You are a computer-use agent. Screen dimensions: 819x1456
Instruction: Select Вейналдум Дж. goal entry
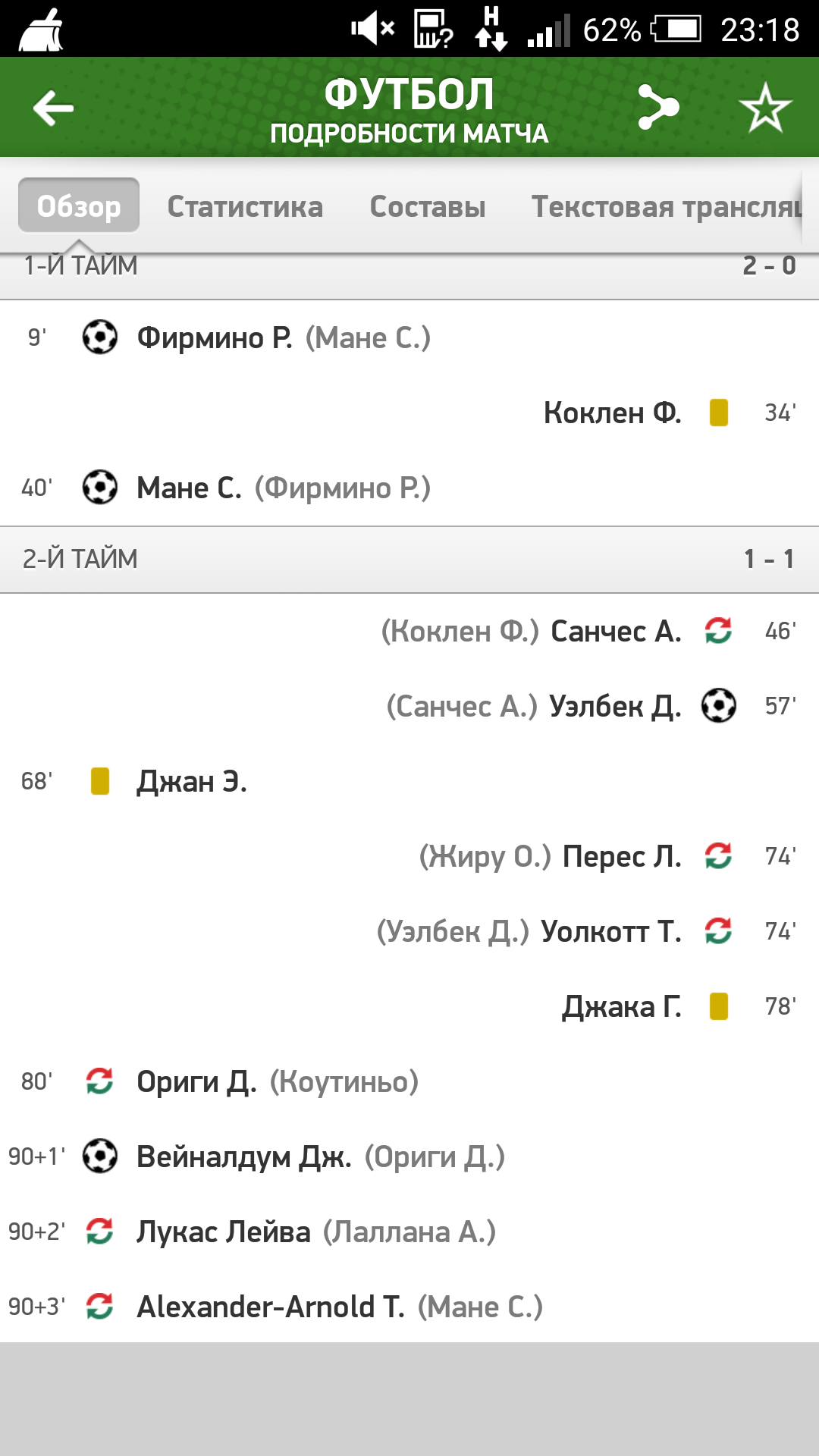243,1156
